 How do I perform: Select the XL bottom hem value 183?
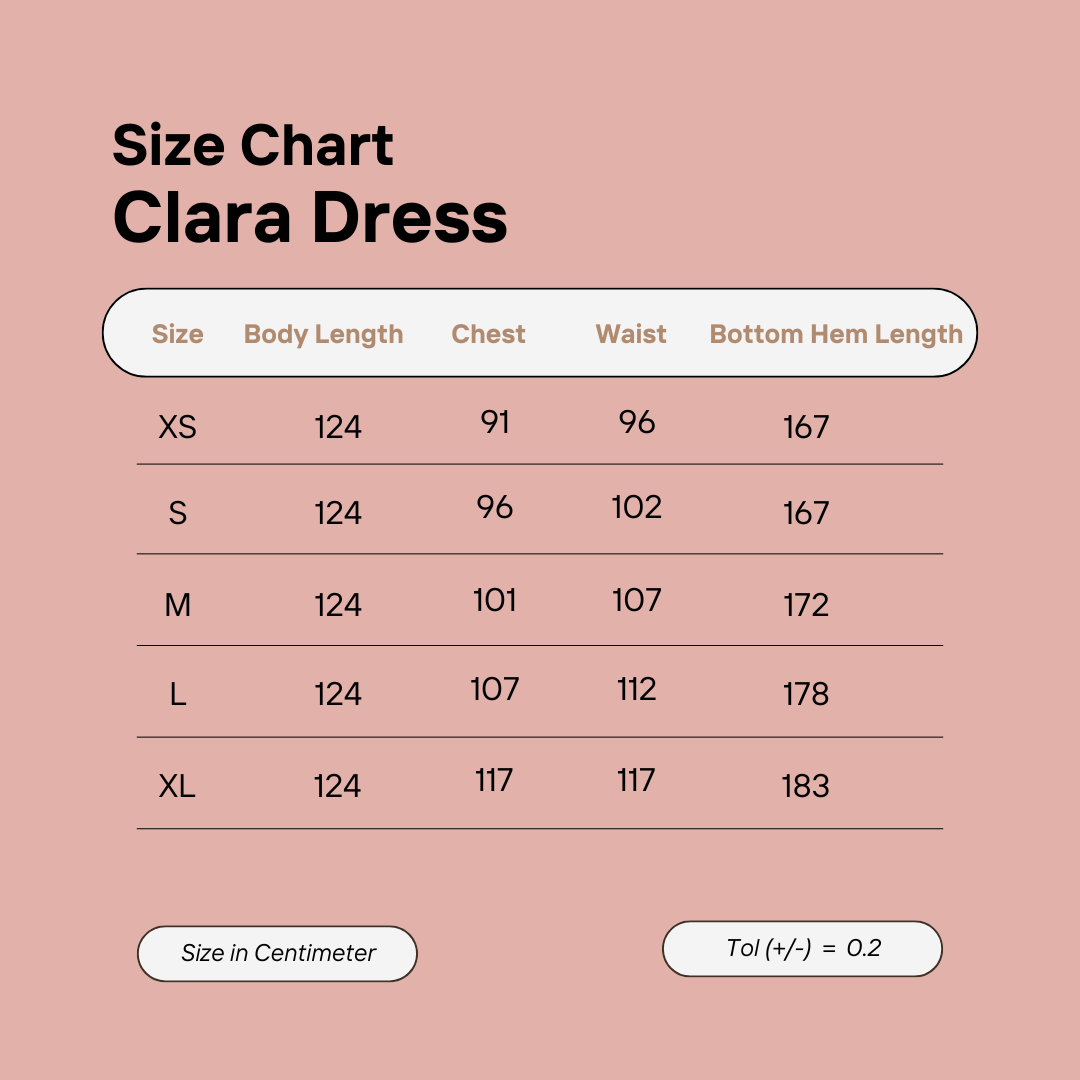coord(806,786)
